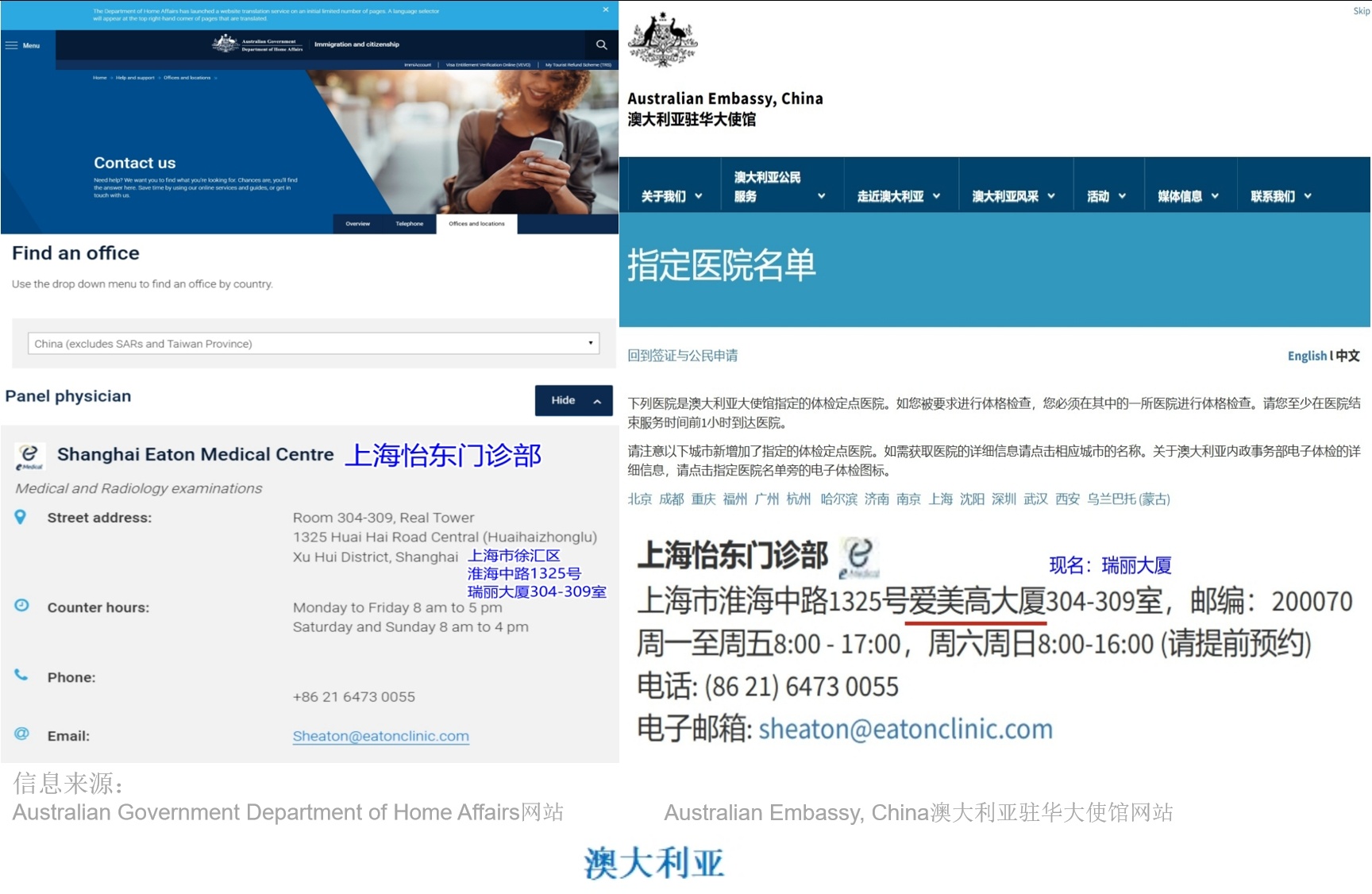
Task: Expand the 联系我们 navigation menu
Action: point(1281,196)
